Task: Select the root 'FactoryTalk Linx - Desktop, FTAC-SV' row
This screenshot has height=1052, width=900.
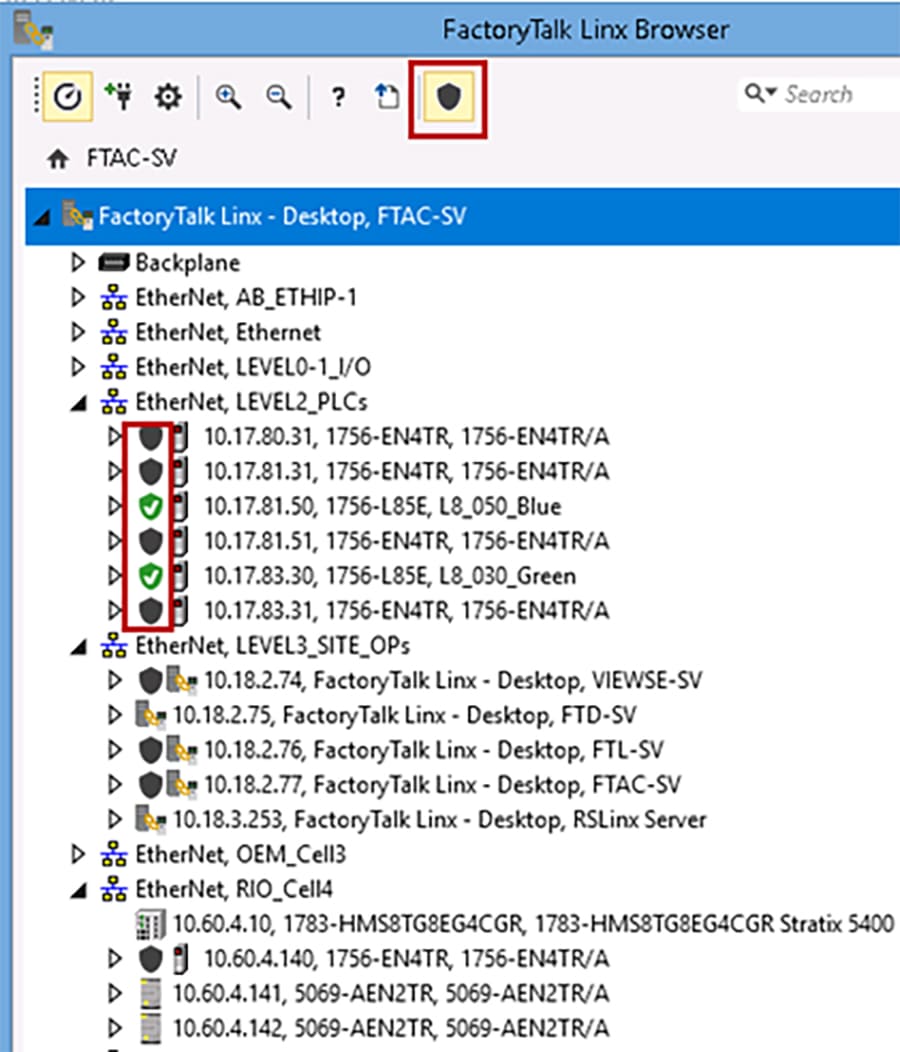Action: (x=462, y=217)
